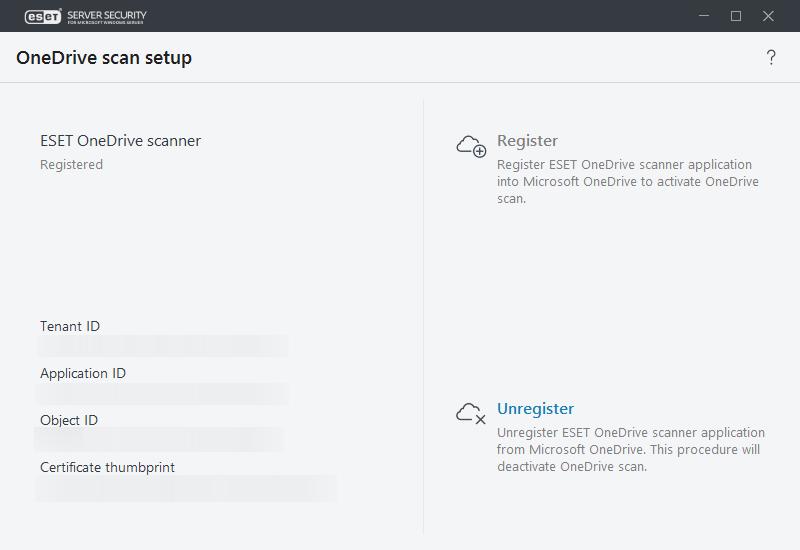Click the Register description paragraph

click(x=627, y=181)
